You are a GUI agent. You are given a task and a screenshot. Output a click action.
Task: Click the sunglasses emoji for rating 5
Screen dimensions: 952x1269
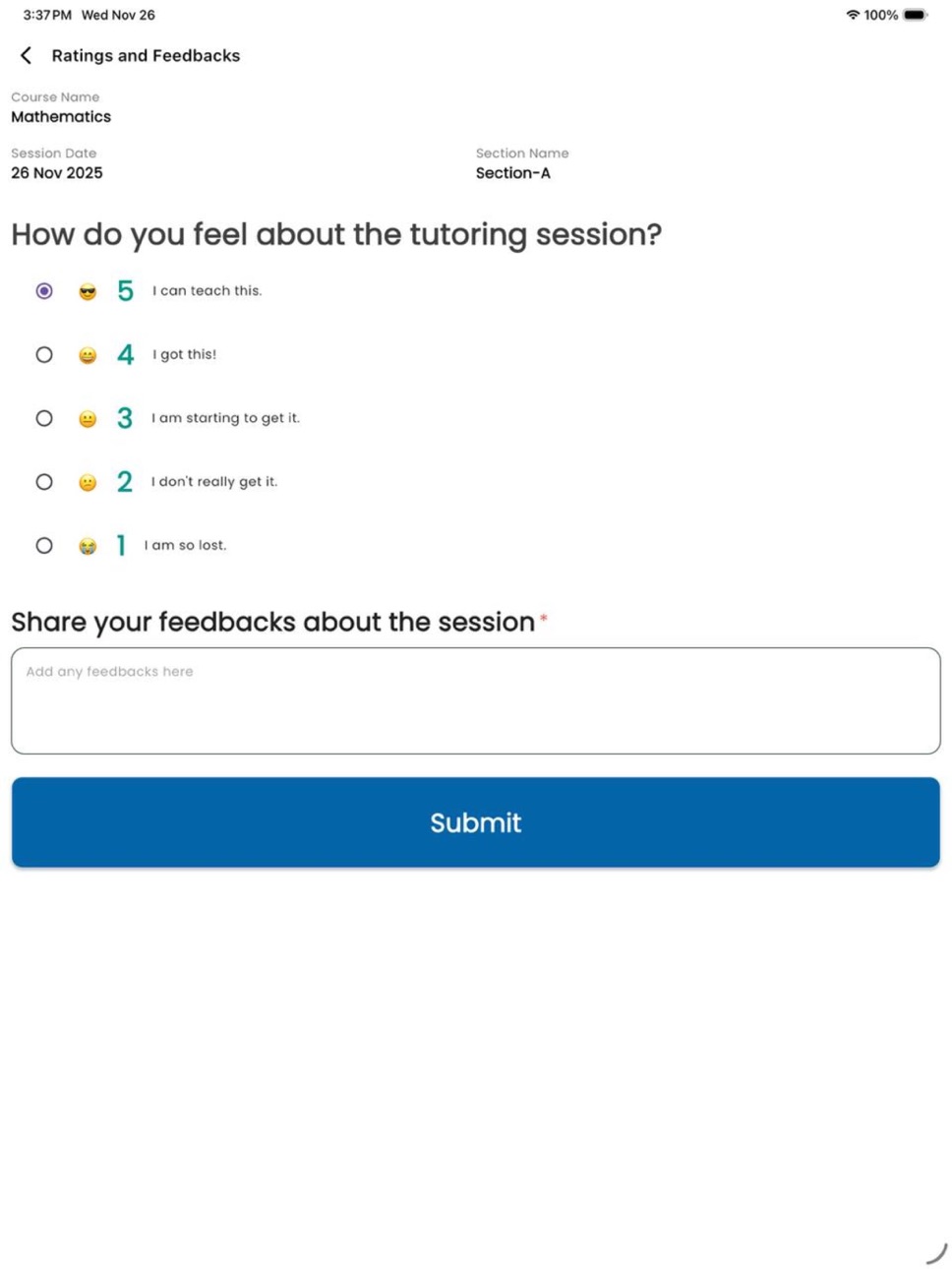[x=88, y=291]
